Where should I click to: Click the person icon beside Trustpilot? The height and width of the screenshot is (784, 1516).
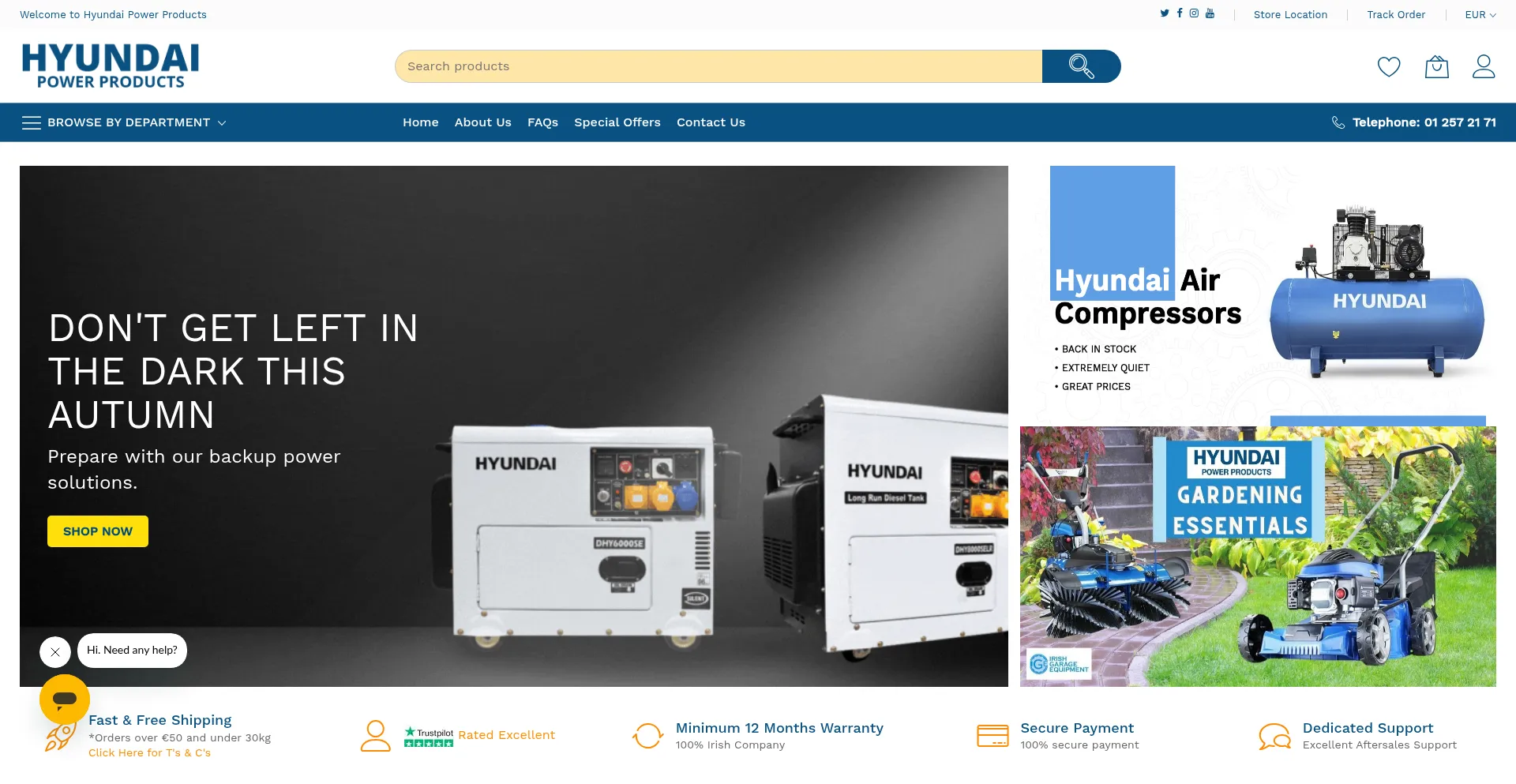coord(376,736)
